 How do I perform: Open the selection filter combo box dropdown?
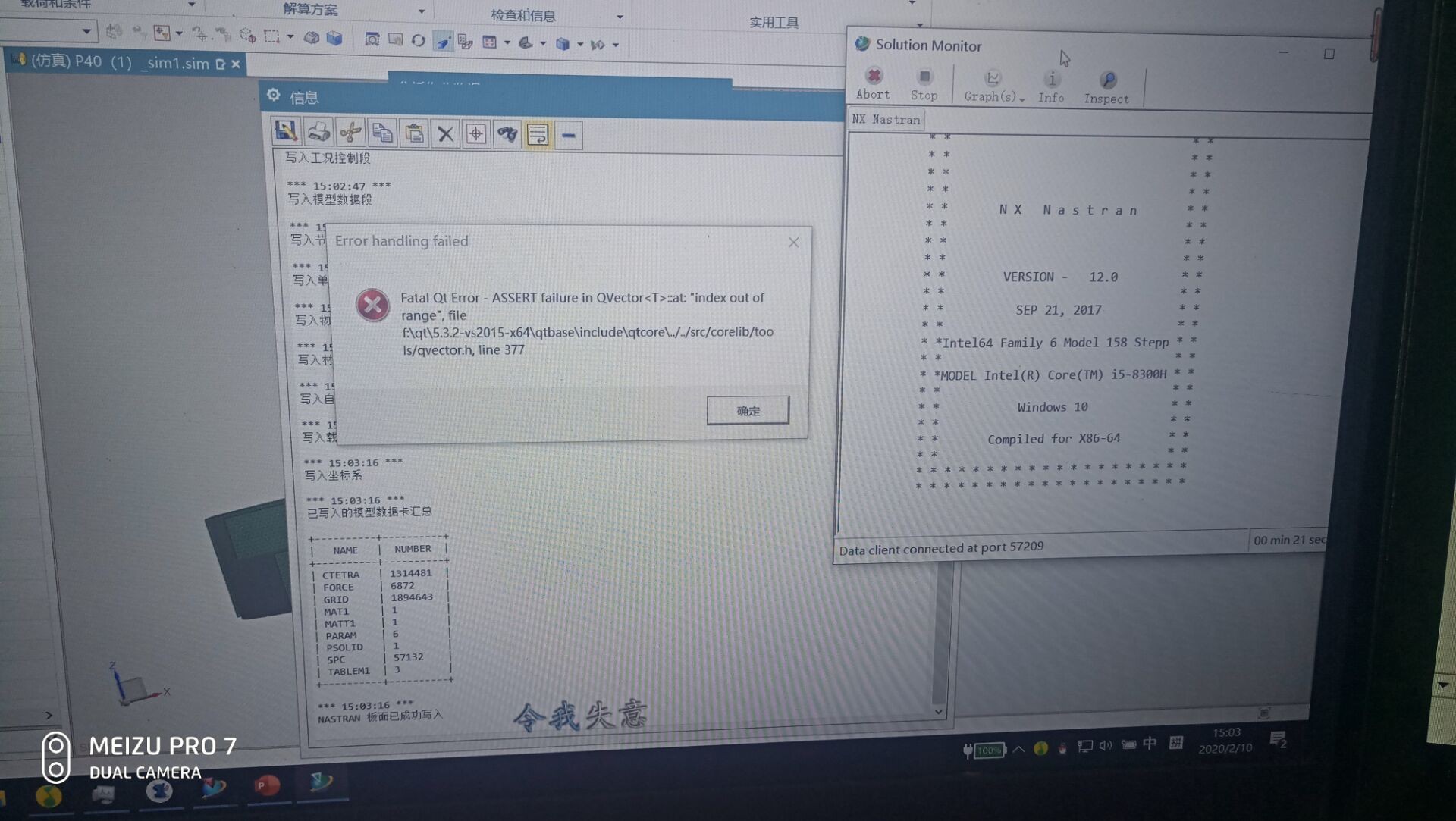pyautogui.click(x=86, y=32)
